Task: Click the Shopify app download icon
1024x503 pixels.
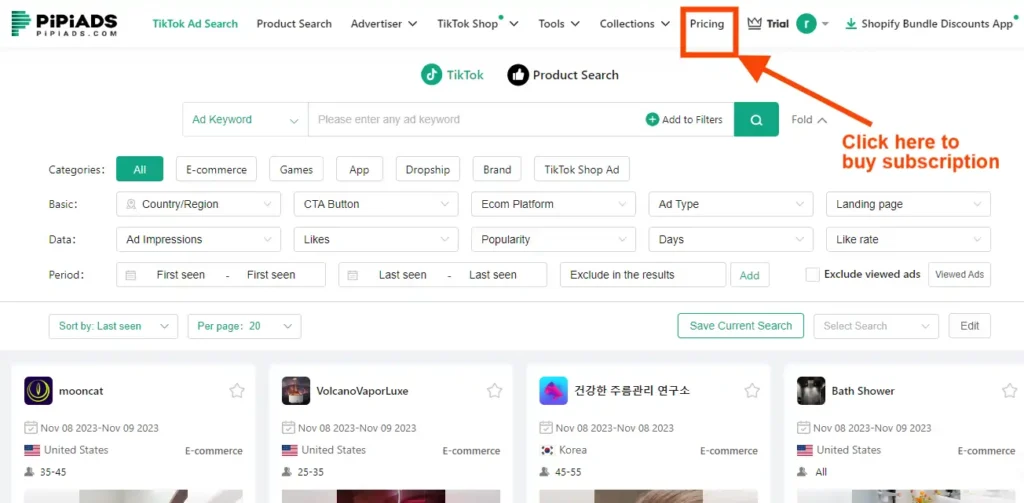Action: point(851,24)
